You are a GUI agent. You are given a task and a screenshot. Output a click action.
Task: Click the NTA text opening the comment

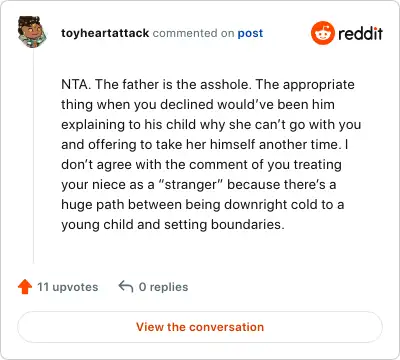pos(75,84)
